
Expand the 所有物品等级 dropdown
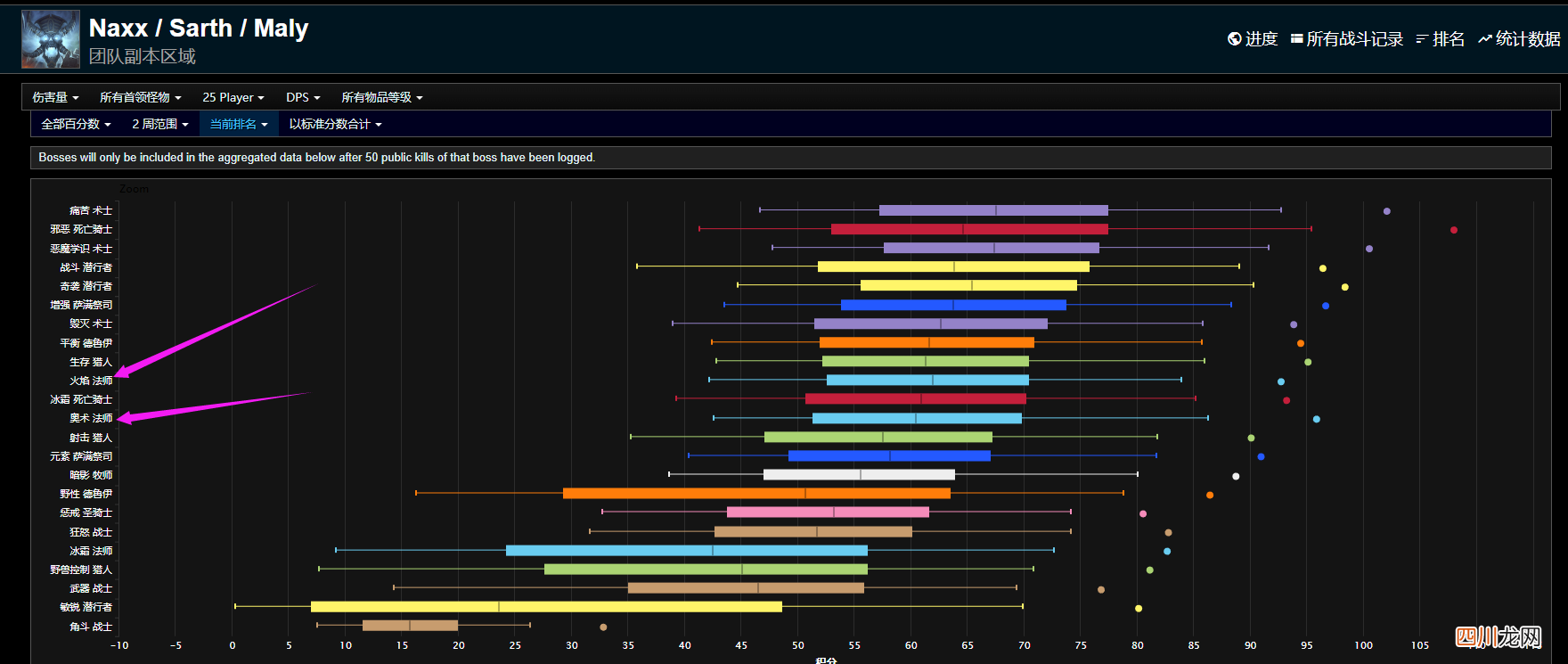point(381,97)
